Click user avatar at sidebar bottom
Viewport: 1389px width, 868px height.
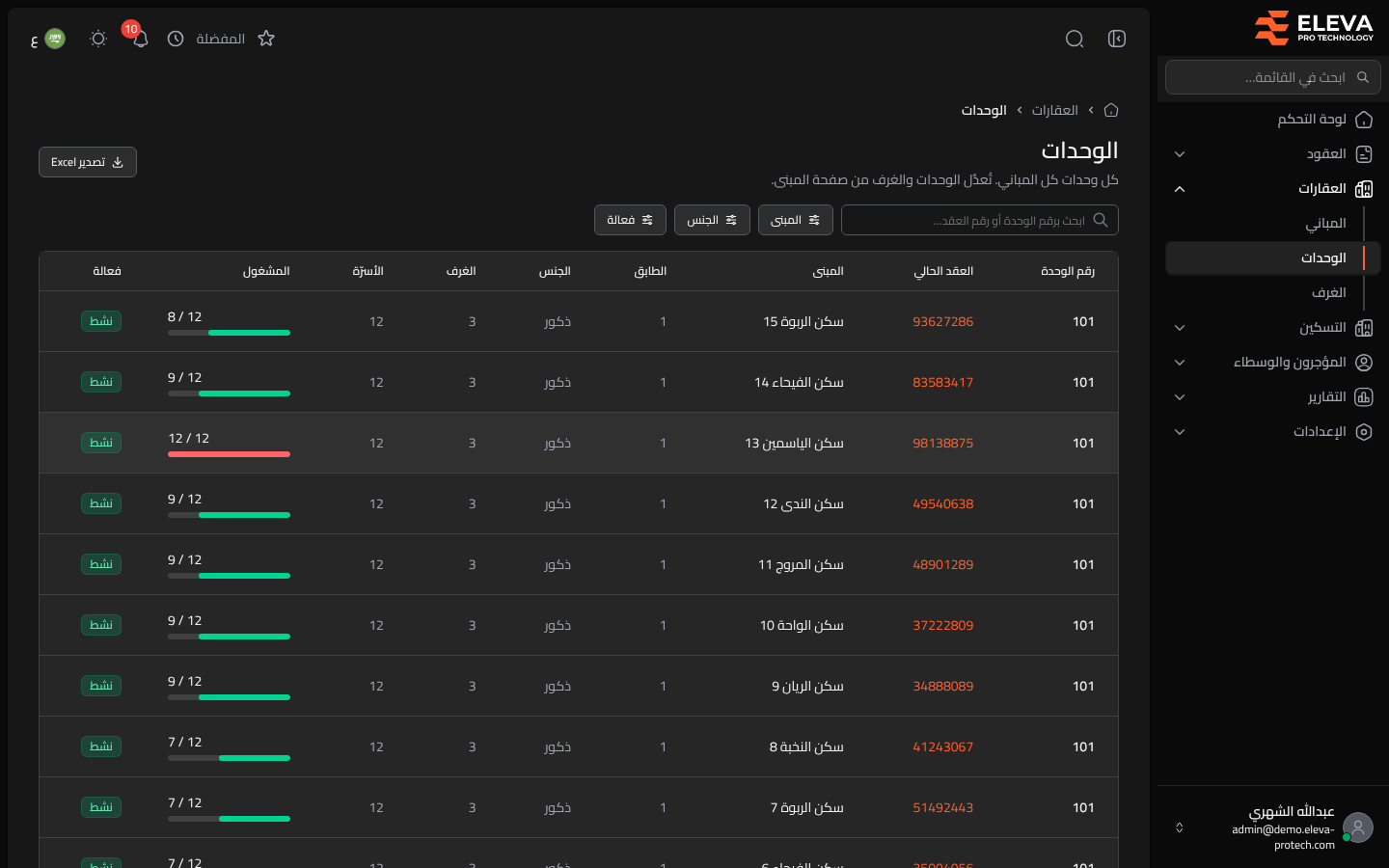(1358, 827)
